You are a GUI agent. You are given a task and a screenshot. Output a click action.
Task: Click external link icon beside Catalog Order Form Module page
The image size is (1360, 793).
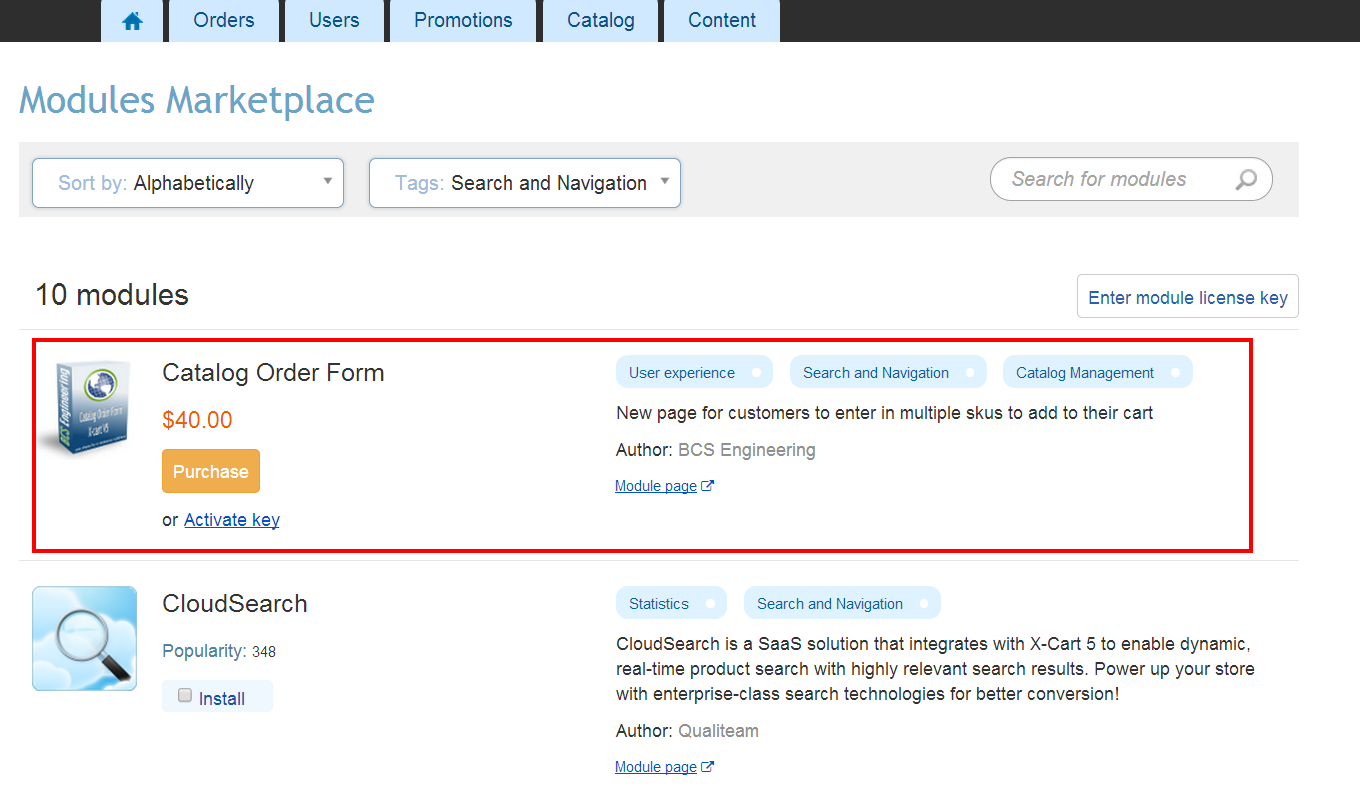pos(708,486)
